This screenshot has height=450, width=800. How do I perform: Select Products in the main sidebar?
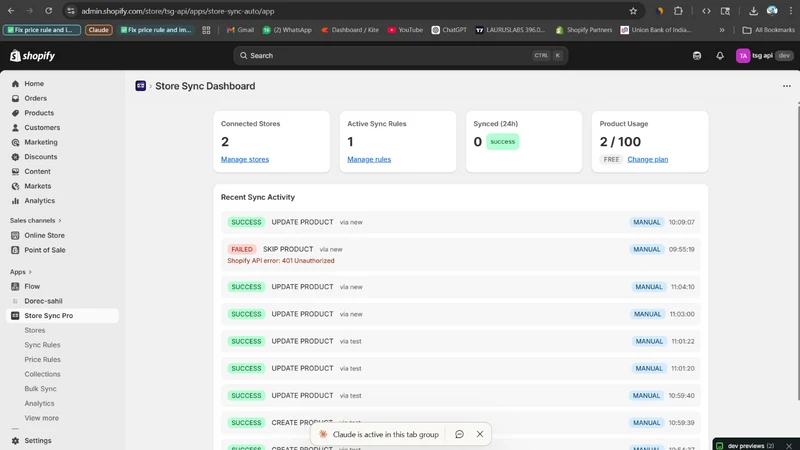coord(39,113)
